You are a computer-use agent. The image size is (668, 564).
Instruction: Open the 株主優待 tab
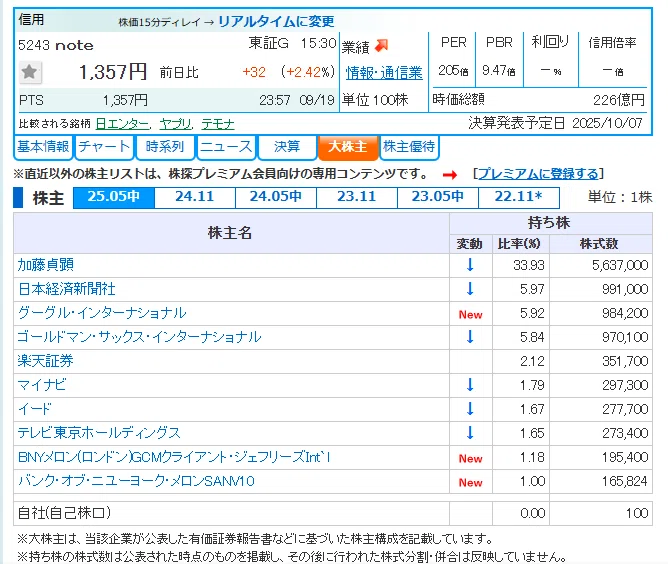point(409,147)
